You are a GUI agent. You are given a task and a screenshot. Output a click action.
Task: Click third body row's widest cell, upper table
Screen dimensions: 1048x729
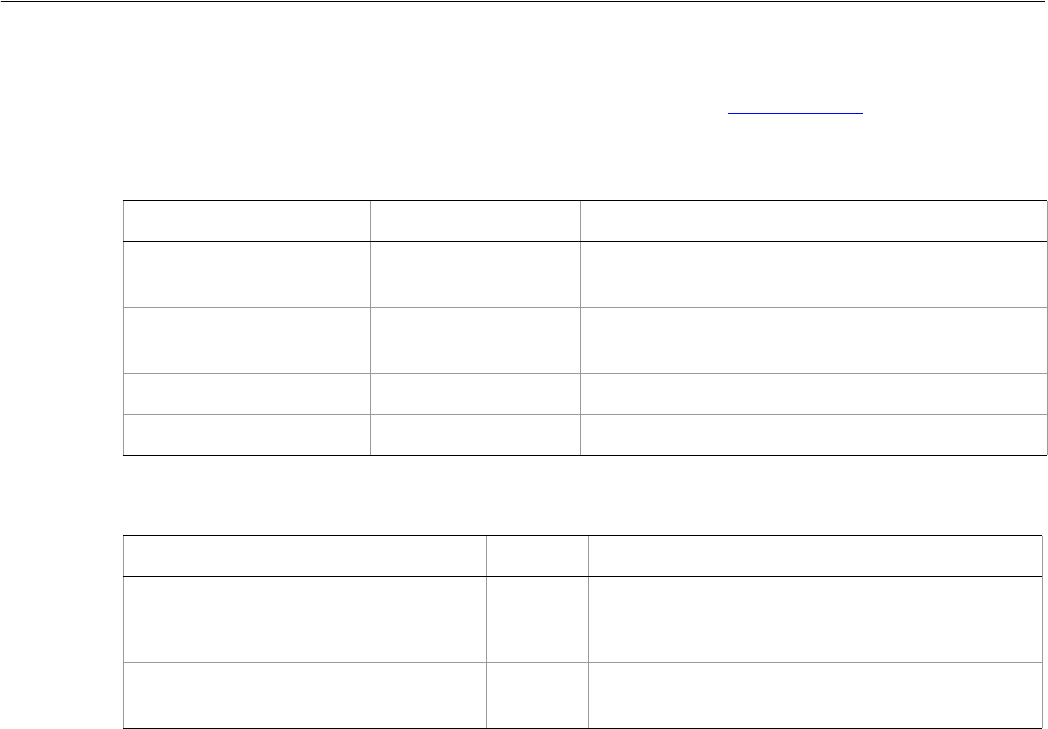coord(812,394)
